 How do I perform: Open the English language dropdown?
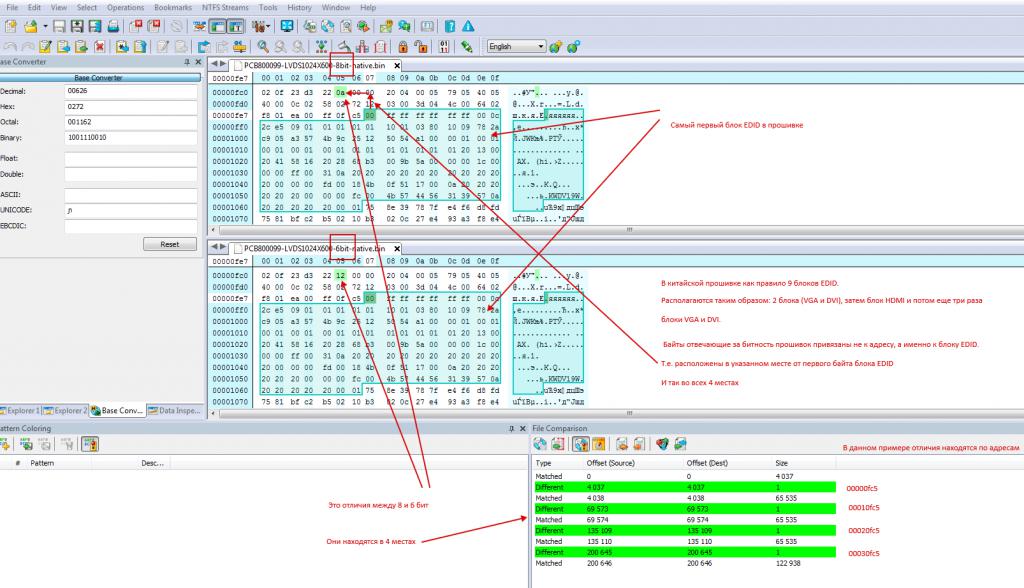pyautogui.click(x=541, y=46)
